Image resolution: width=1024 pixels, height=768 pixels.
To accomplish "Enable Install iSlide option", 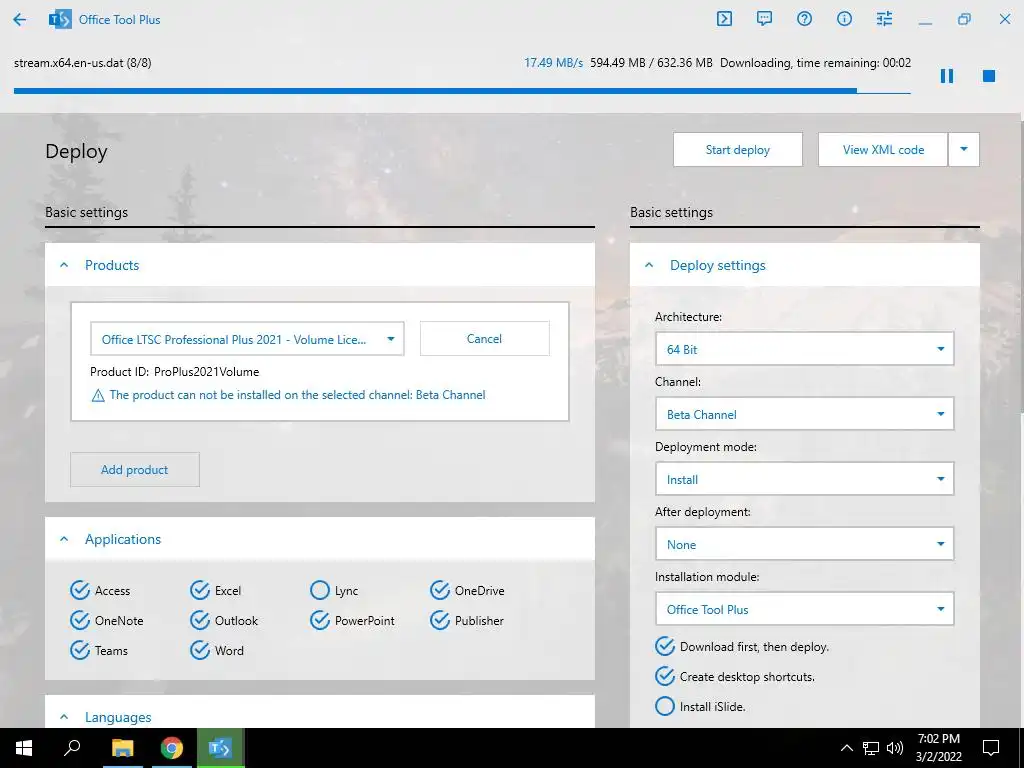I will tap(665, 707).
